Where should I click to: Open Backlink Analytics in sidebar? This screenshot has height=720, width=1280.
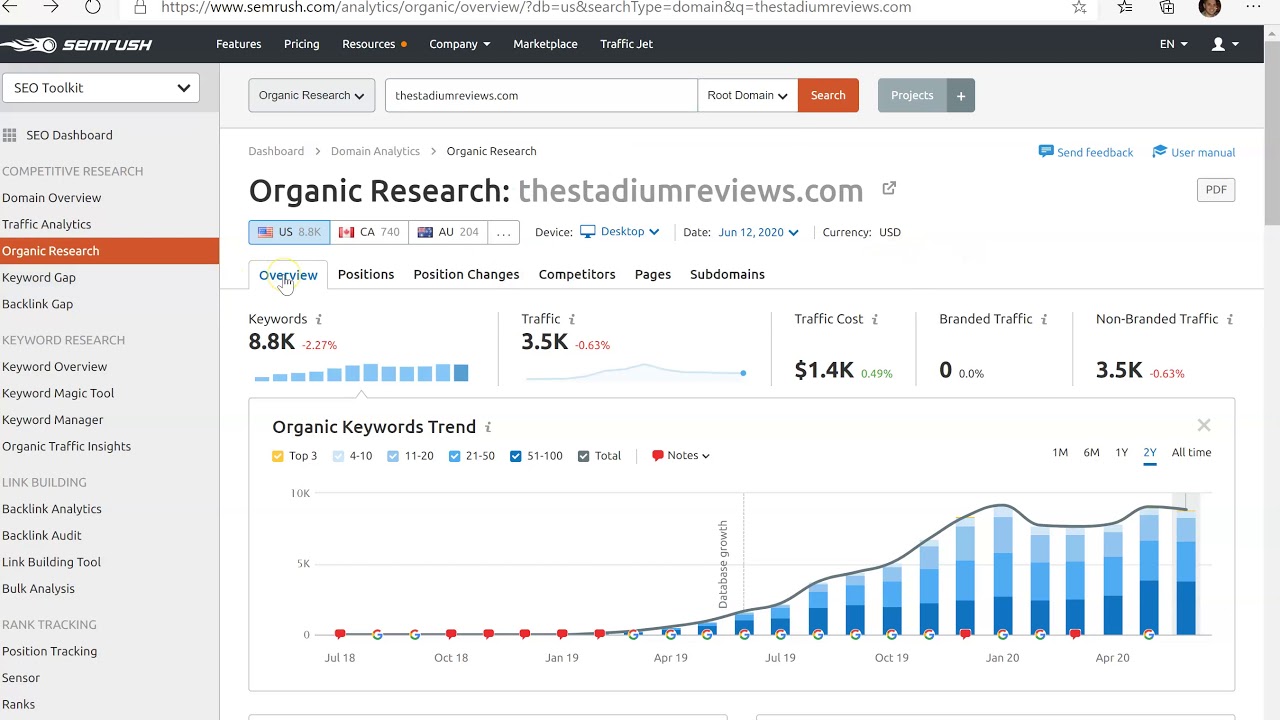(x=52, y=509)
